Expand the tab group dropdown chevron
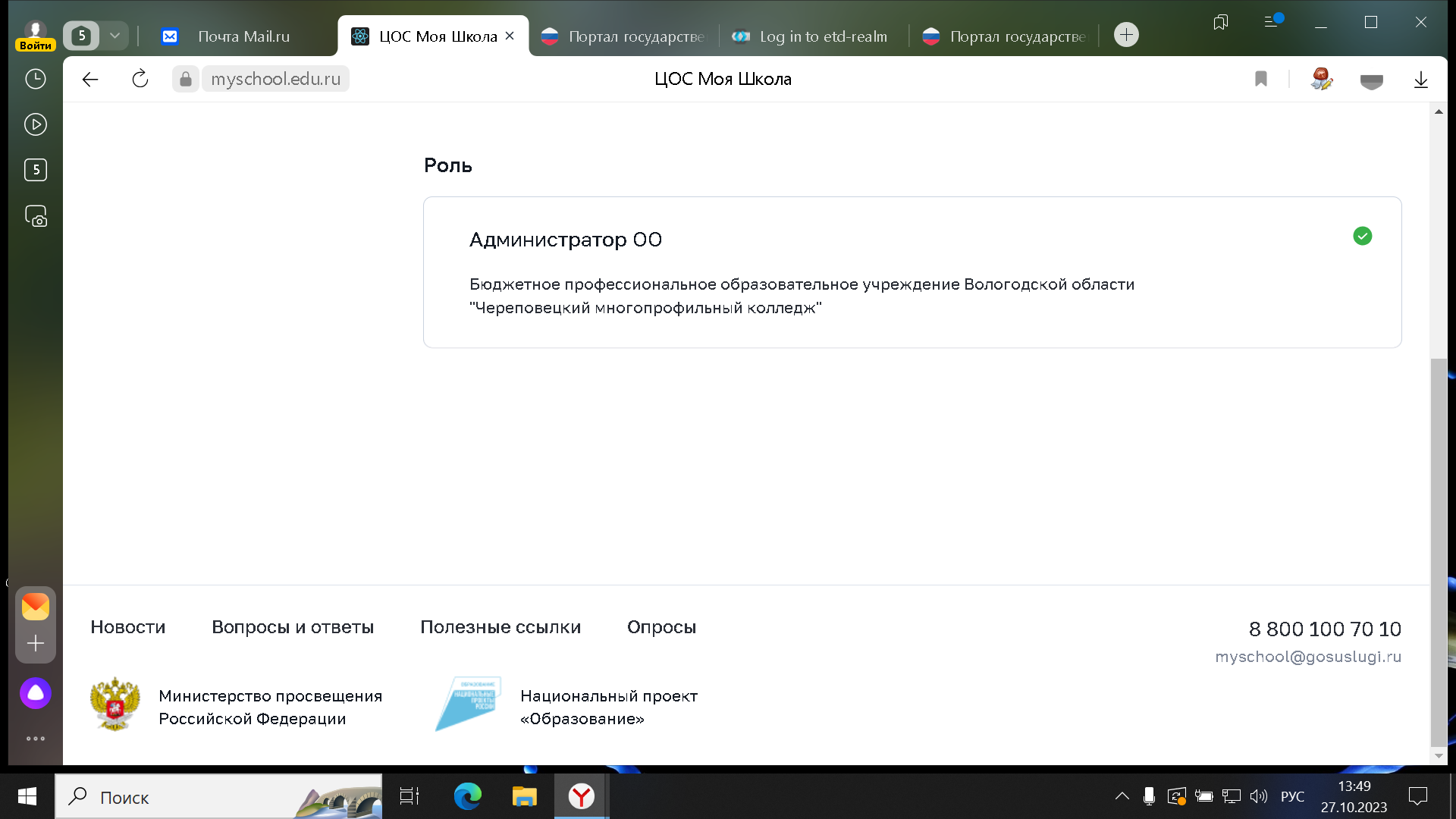Image resolution: width=1456 pixels, height=819 pixels. [x=115, y=36]
